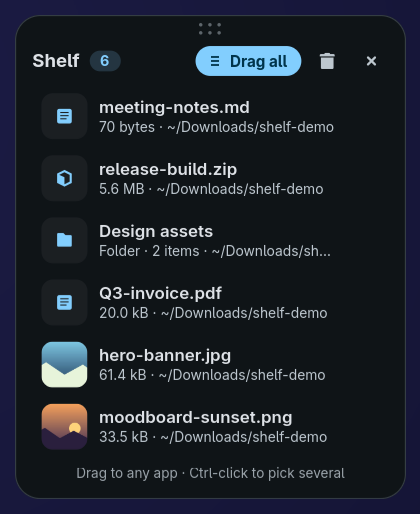Select the hero-banner.jpg file name
This screenshot has width=420, height=514.
tap(165, 355)
